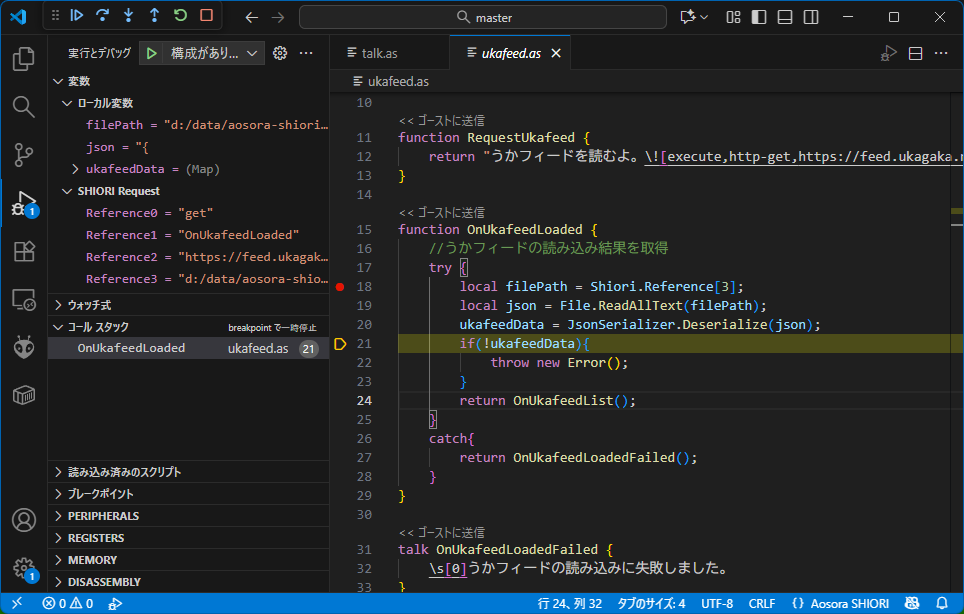This screenshot has width=964, height=614.
Task: Open launch.json settings gear icon
Action: (x=280, y=53)
